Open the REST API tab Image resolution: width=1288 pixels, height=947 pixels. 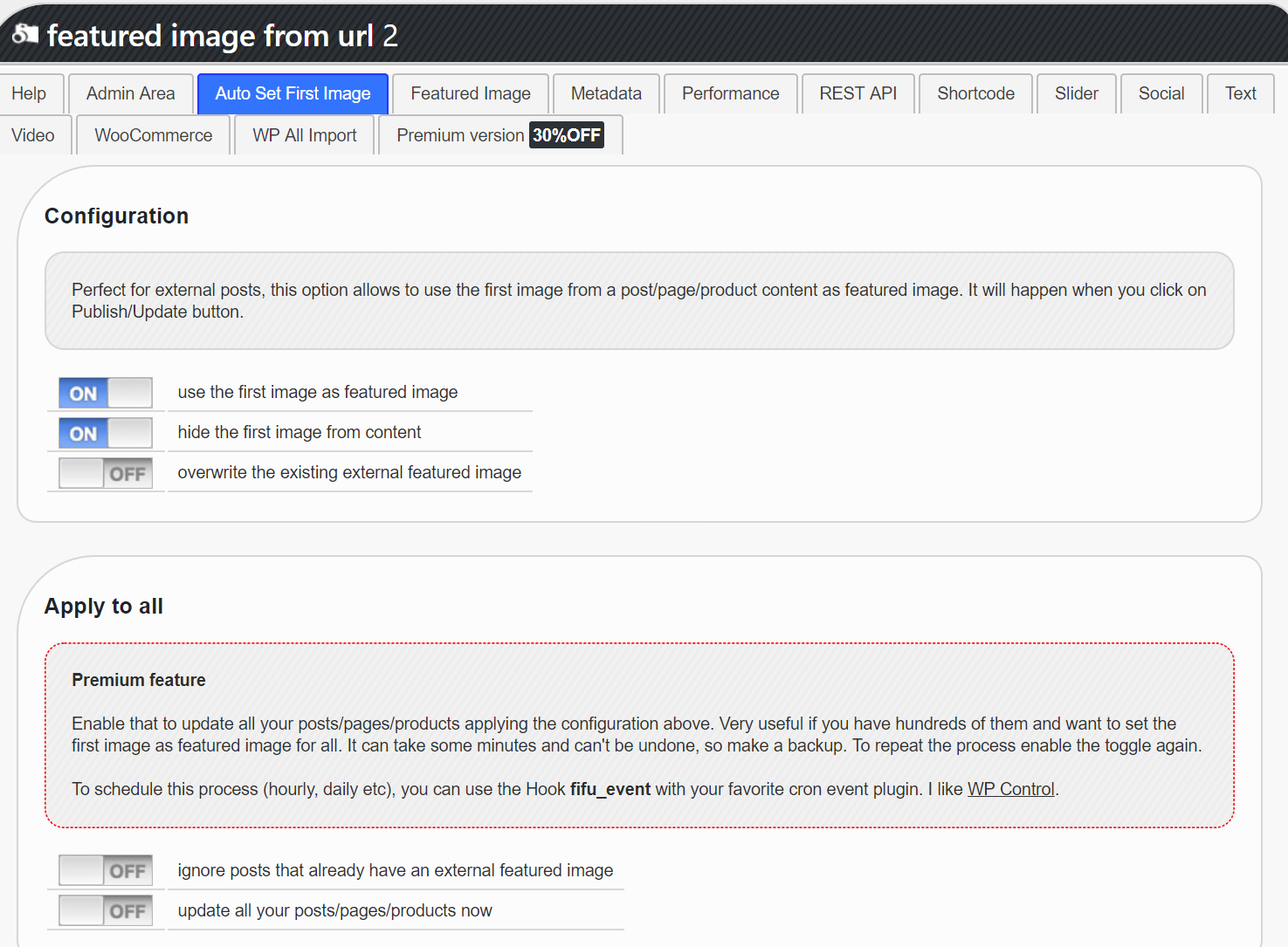coord(858,93)
